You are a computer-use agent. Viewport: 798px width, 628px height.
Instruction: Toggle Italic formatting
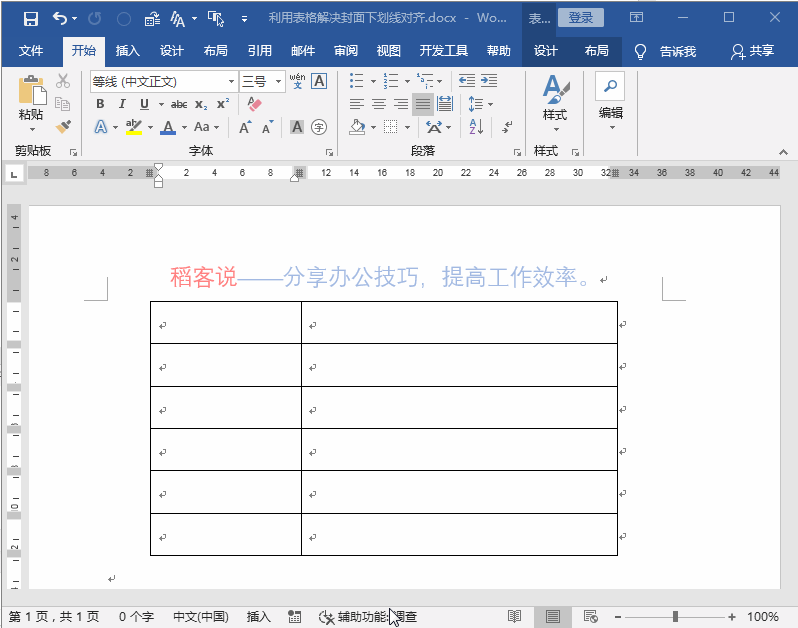pyautogui.click(x=122, y=104)
